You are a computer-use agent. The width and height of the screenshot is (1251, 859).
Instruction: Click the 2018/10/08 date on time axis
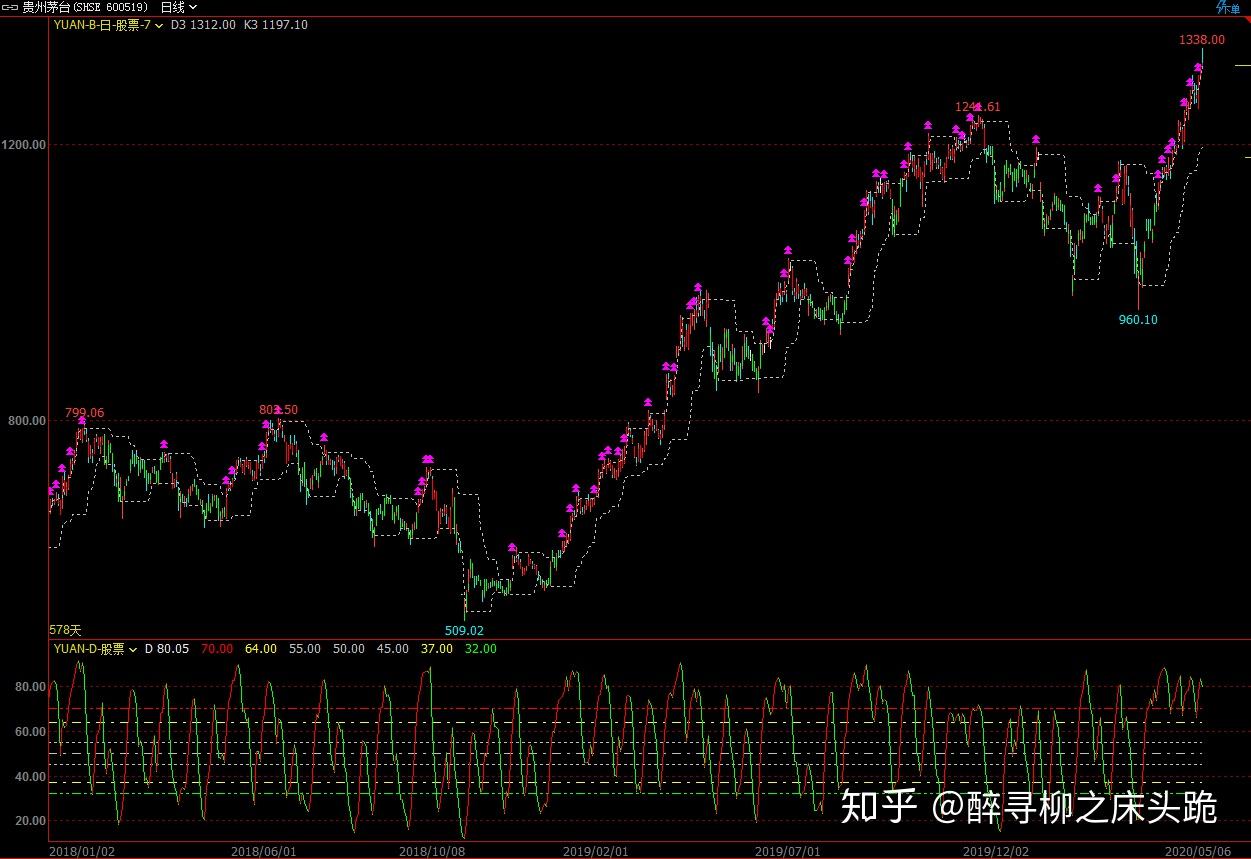(431, 851)
